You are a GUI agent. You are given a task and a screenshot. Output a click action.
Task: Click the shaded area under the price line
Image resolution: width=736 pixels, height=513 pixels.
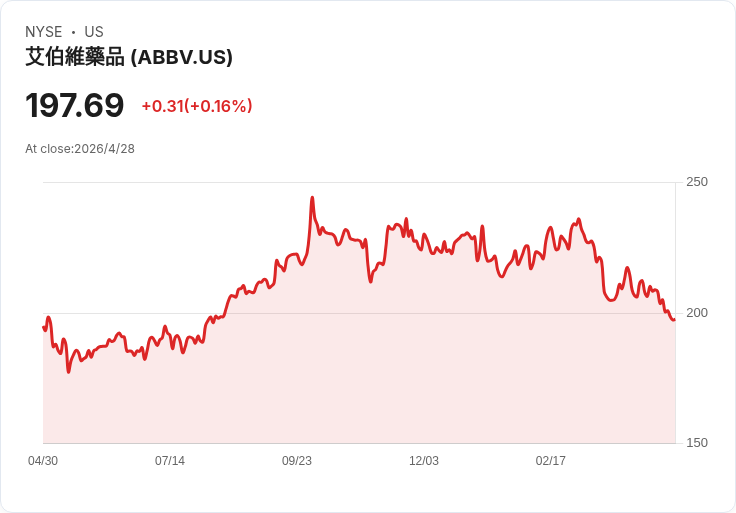click(400, 380)
